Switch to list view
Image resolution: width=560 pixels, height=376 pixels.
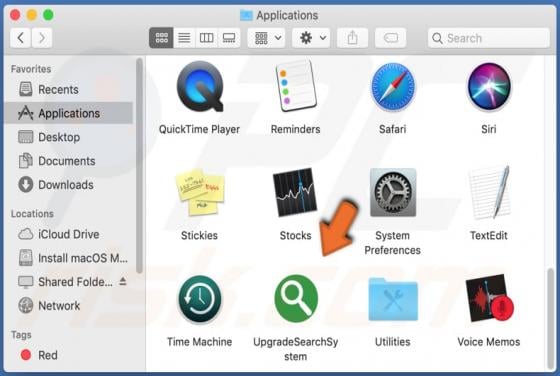coord(184,38)
